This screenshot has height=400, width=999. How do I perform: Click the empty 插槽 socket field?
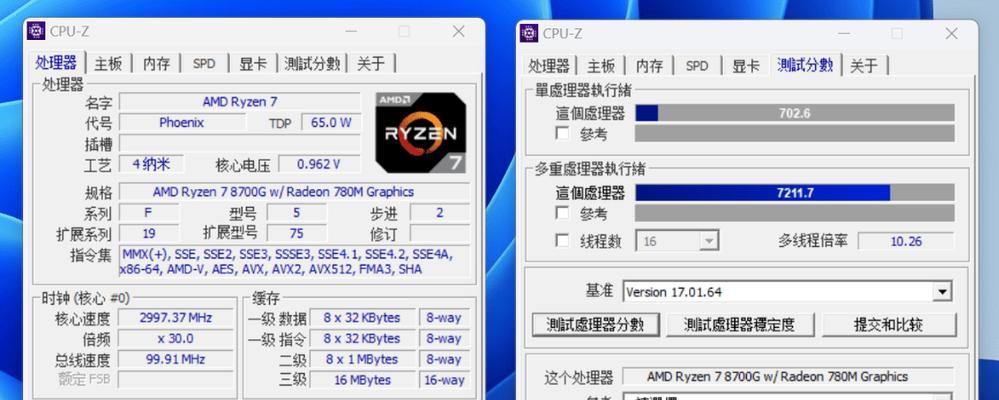point(240,143)
